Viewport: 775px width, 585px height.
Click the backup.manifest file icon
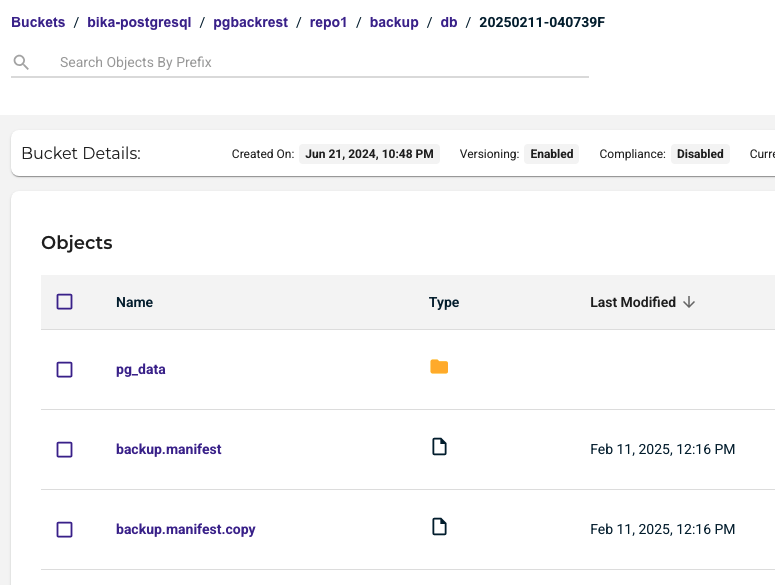click(x=439, y=447)
